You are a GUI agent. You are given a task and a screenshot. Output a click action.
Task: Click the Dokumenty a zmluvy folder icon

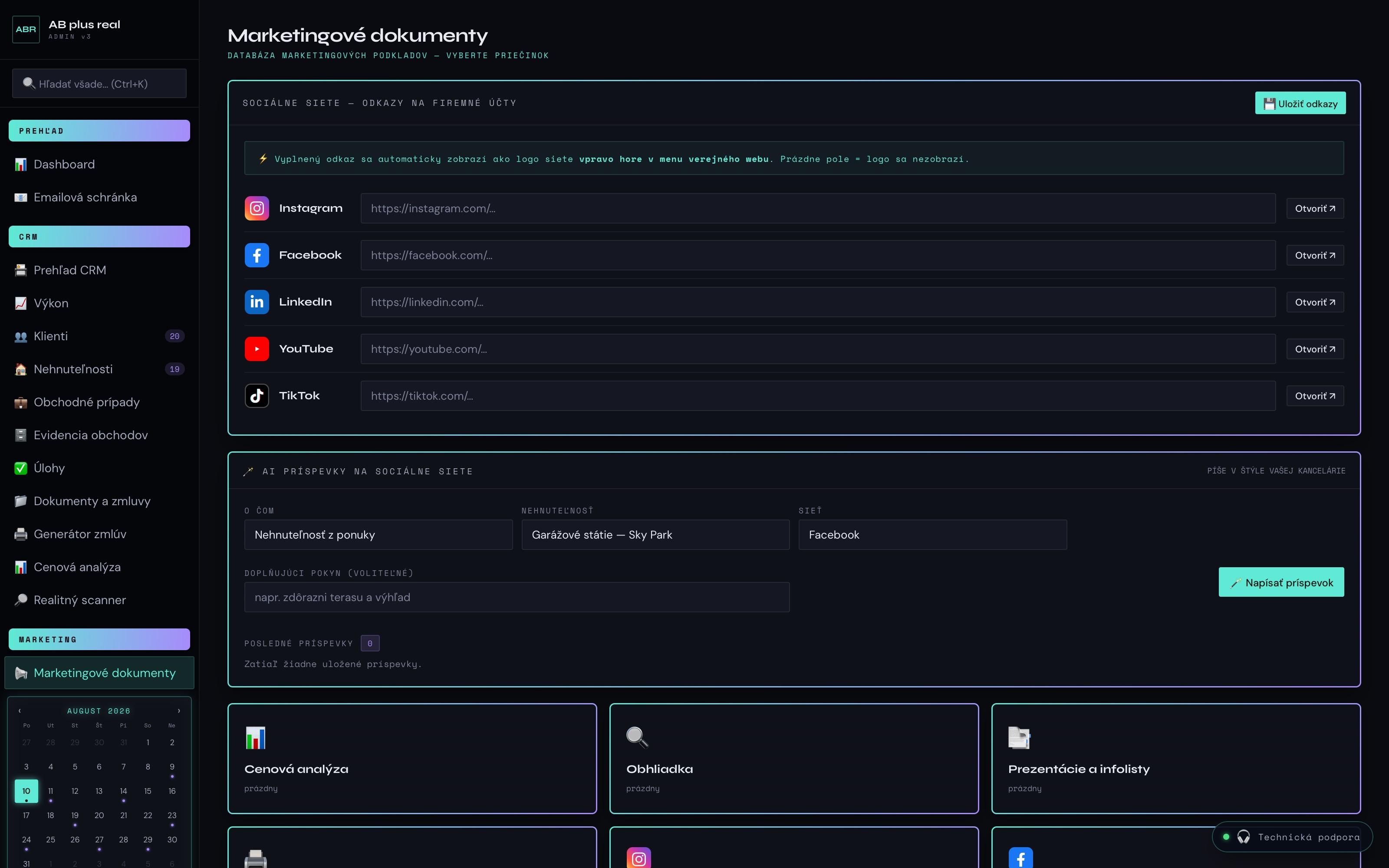click(x=21, y=501)
